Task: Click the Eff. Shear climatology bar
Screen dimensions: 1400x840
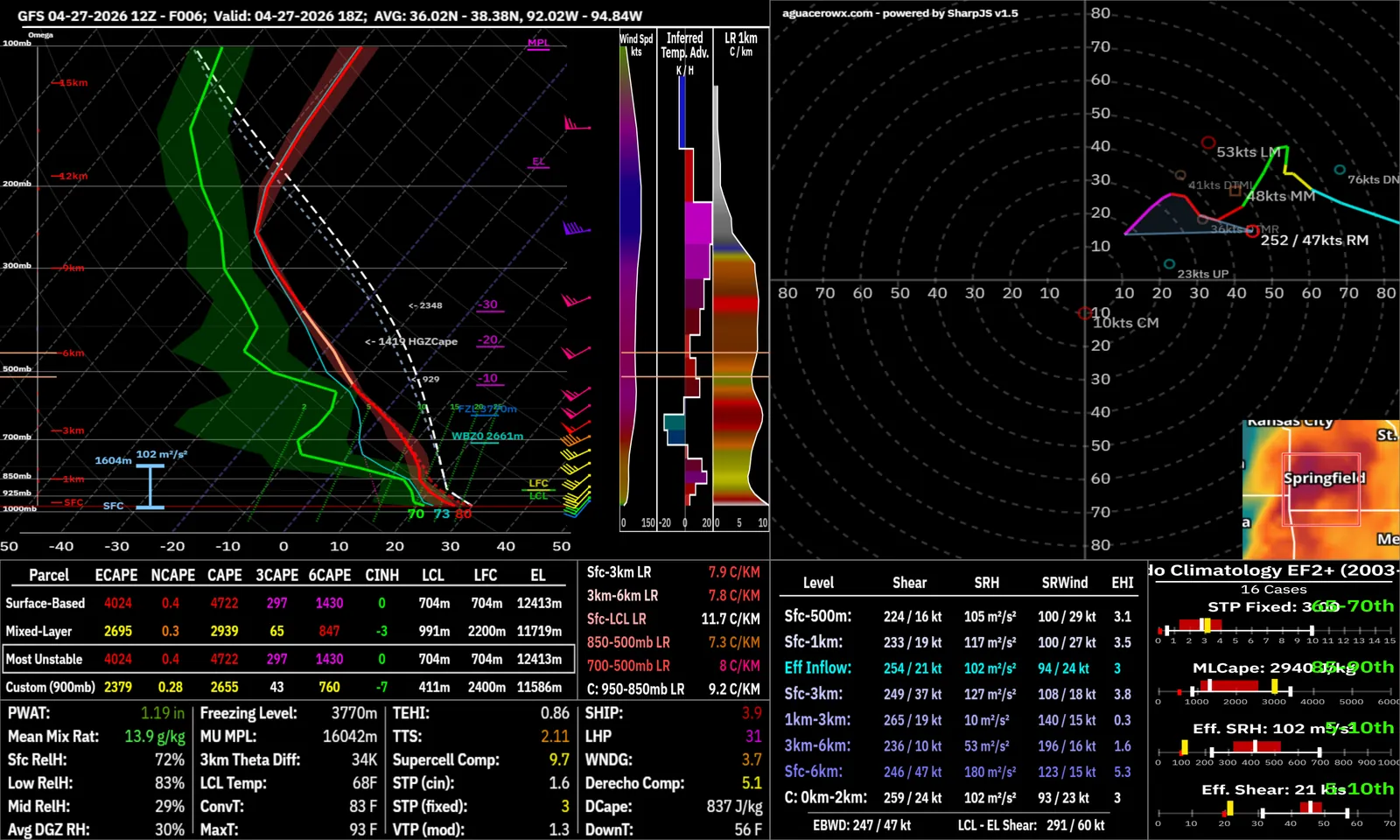Action: pyautogui.click(x=1277, y=809)
